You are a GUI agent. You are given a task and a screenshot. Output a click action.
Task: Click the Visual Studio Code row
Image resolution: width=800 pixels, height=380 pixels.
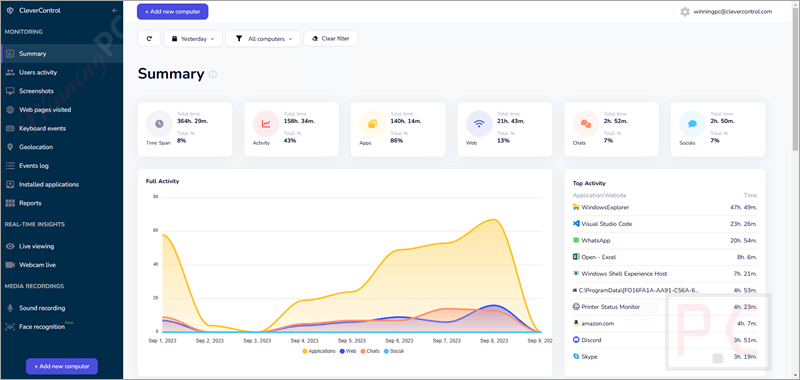click(665, 224)
